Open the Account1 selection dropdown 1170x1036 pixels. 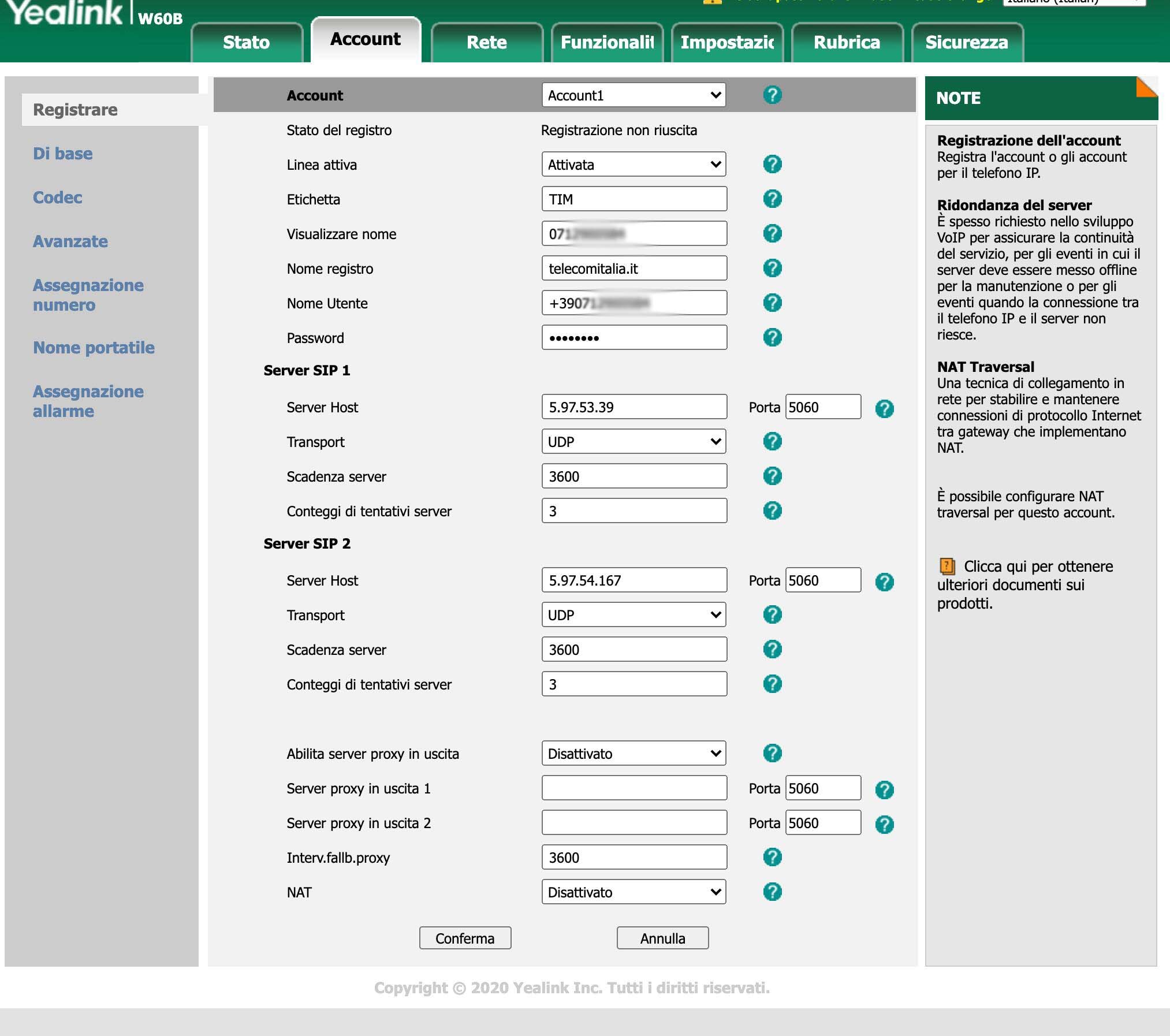634,95
